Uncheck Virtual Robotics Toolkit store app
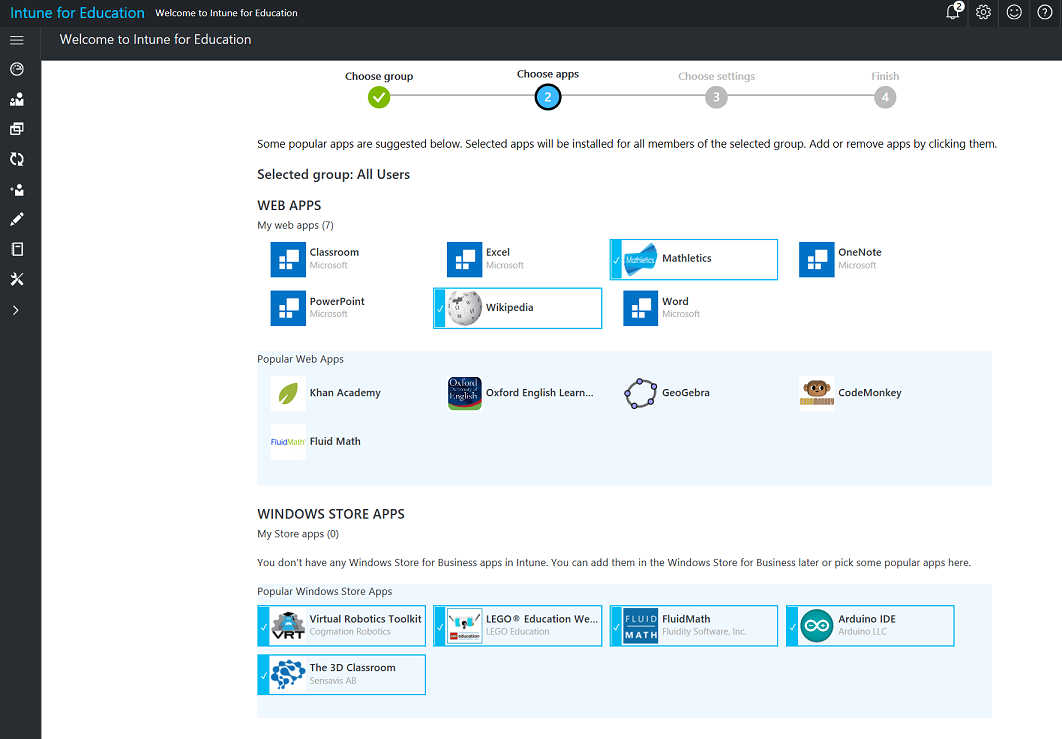 point(341,626)
